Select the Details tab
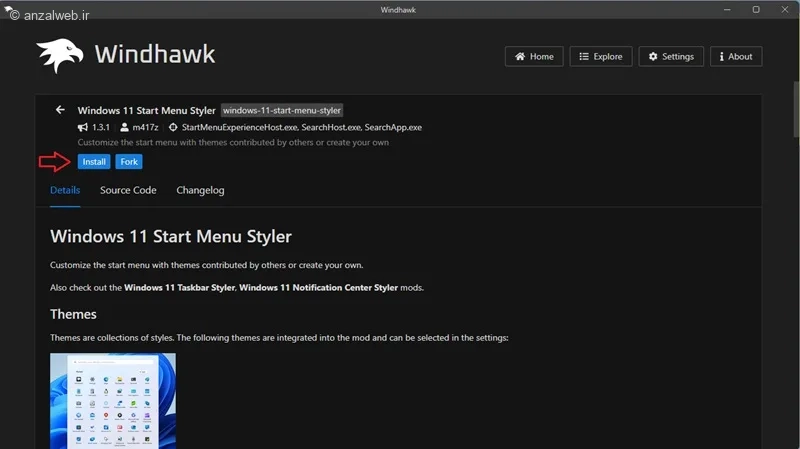The height and width of the screenshot is (449, 800). 65,190
